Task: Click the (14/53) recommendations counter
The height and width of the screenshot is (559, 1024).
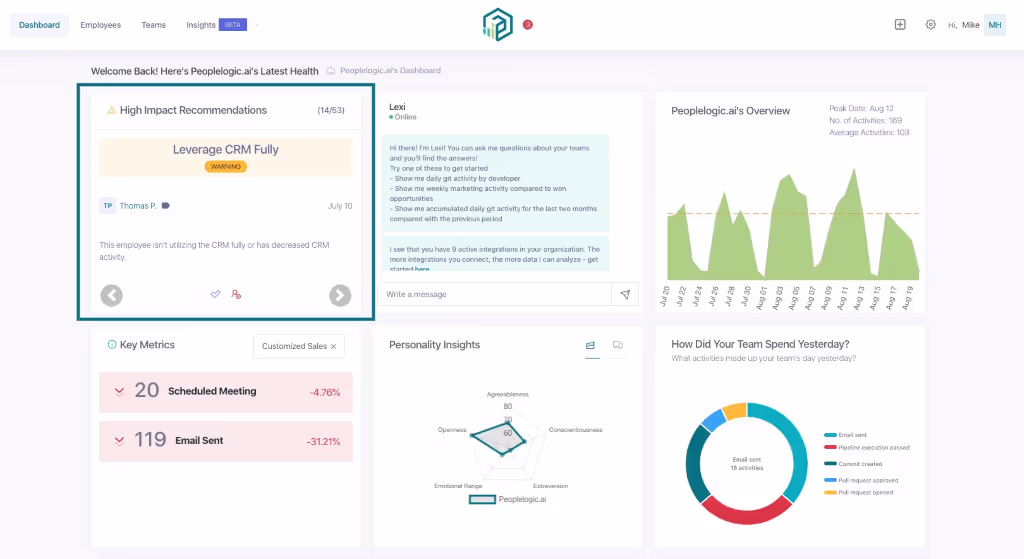Action: pyautogui.click(x=331, y=110)
